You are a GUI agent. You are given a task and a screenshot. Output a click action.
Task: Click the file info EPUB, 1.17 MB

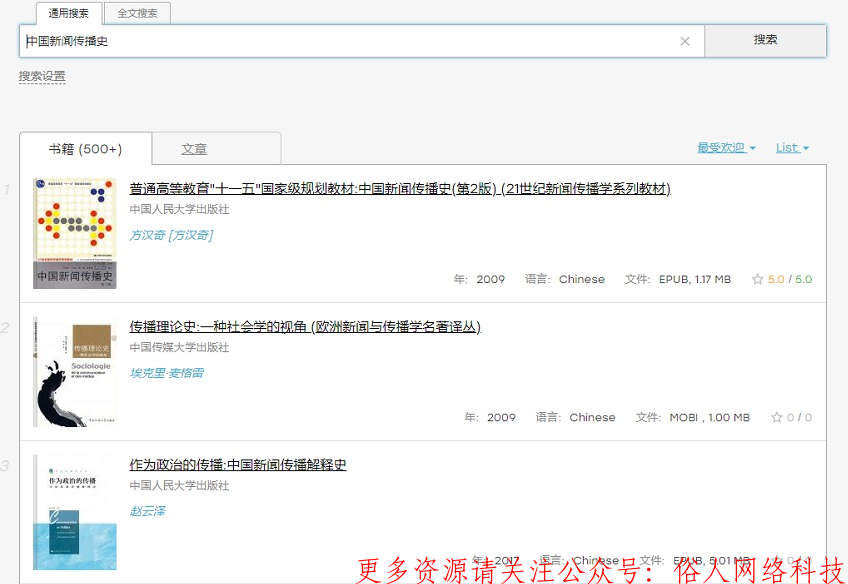coord(695,279)
